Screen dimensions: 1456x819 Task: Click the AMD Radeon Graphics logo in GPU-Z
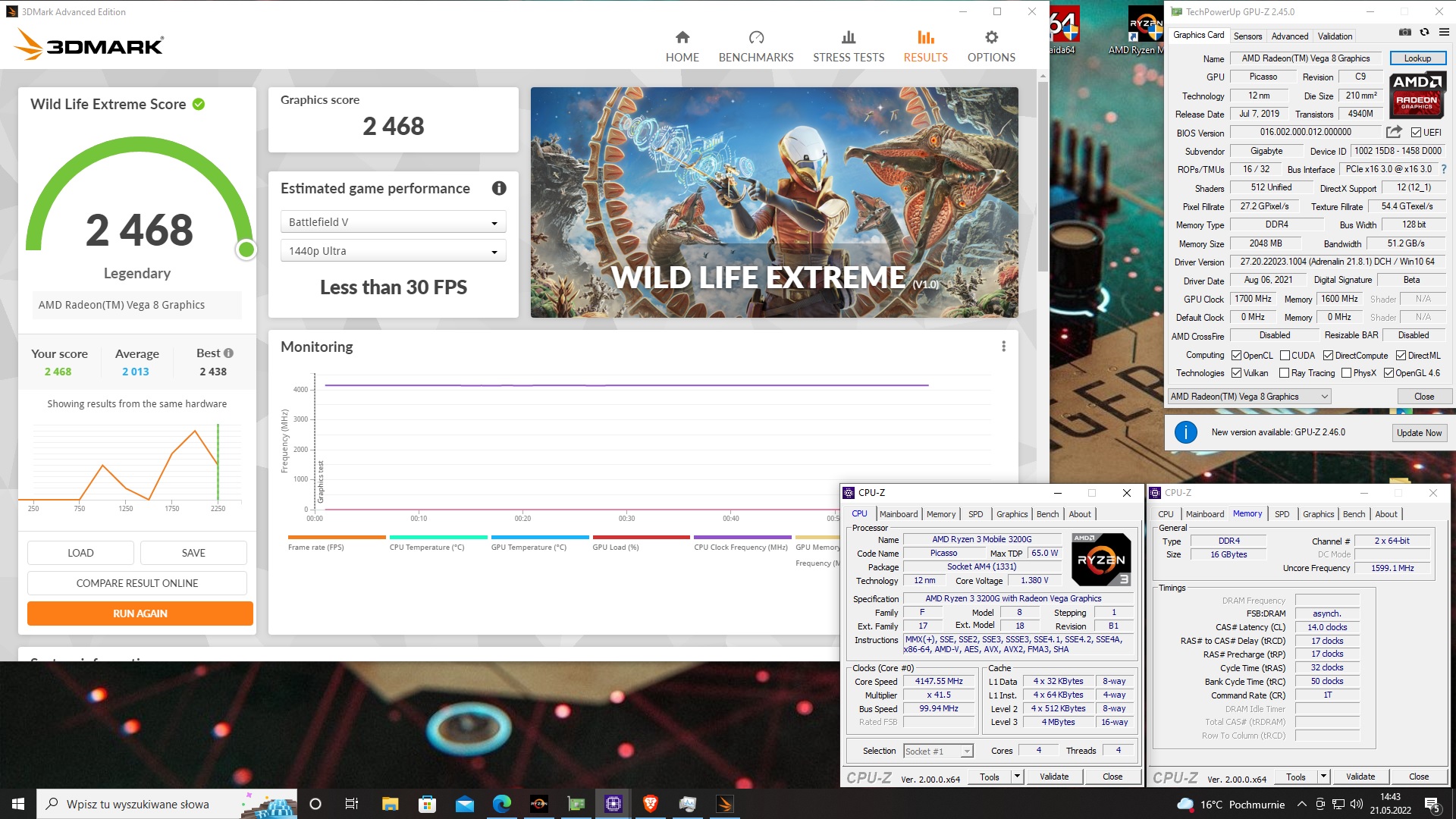pyautogui.click(x=1417, y=95)
